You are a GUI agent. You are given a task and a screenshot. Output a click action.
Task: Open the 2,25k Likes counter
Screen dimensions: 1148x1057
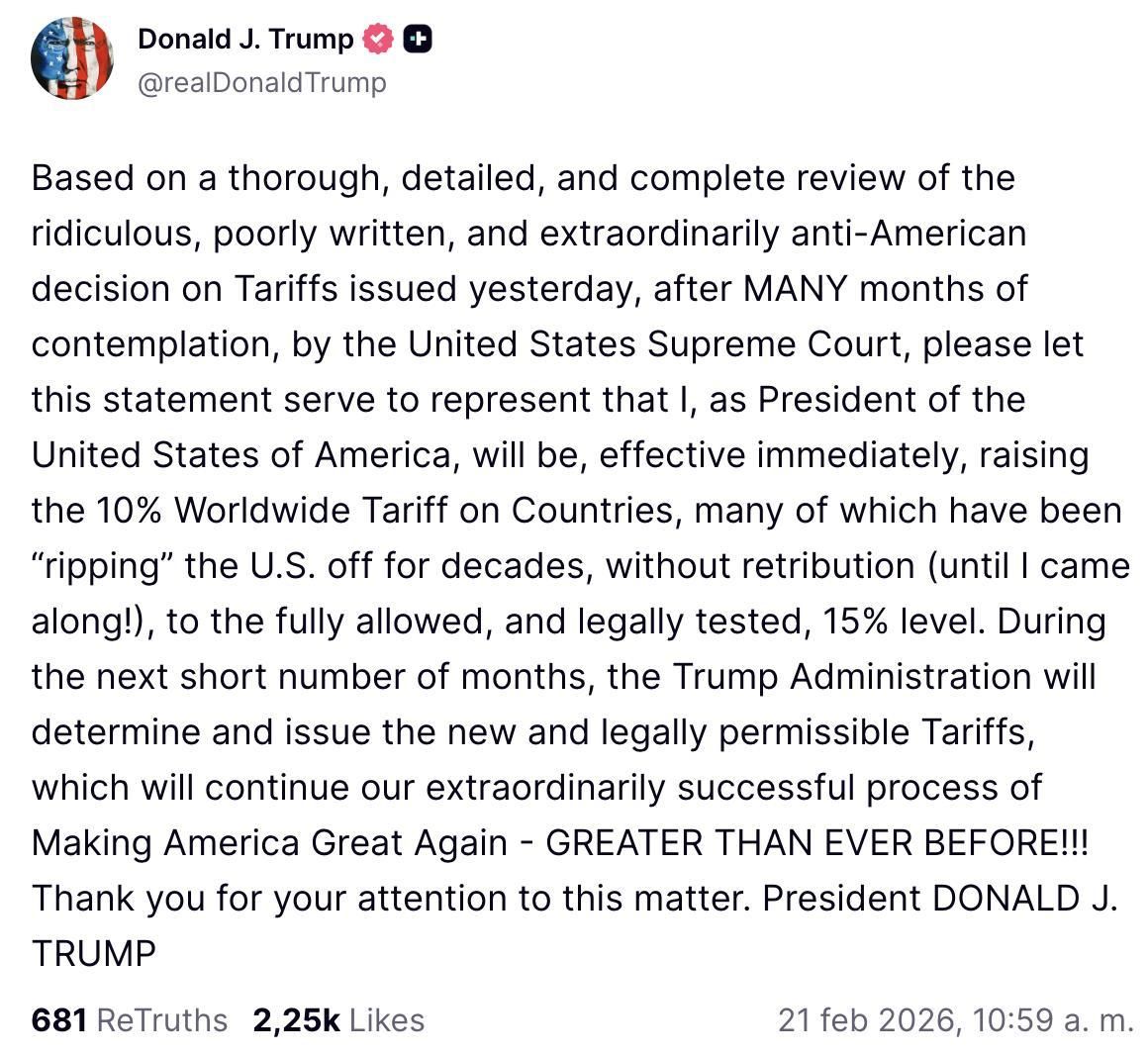click(x=338, y=1020)
